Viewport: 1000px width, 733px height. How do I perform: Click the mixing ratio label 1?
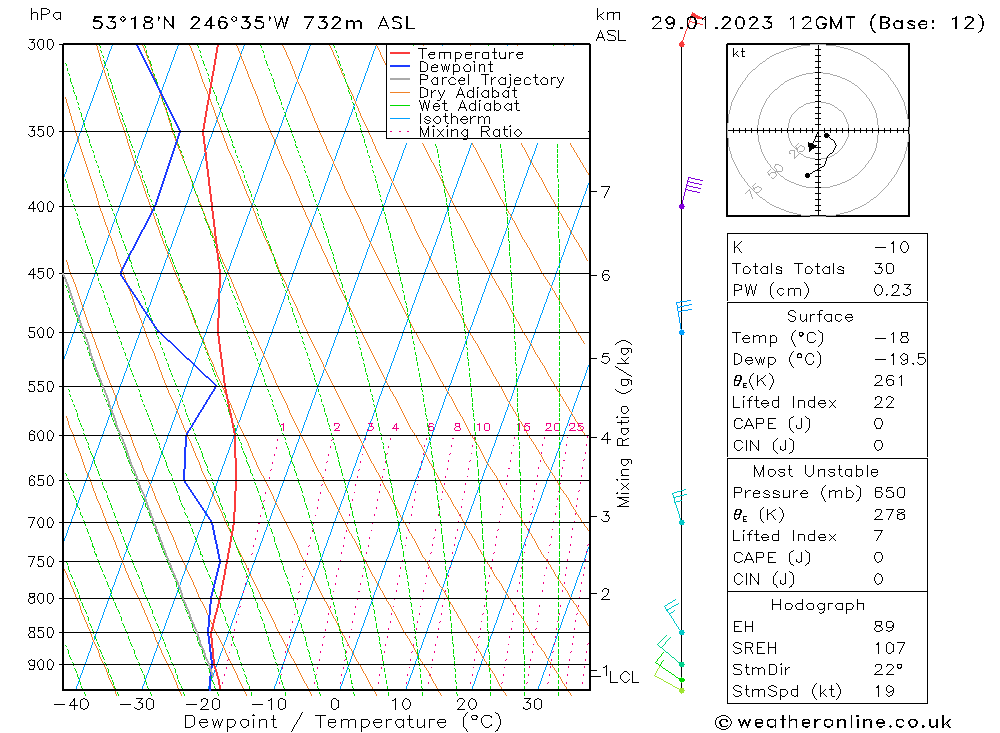point(283,427)
